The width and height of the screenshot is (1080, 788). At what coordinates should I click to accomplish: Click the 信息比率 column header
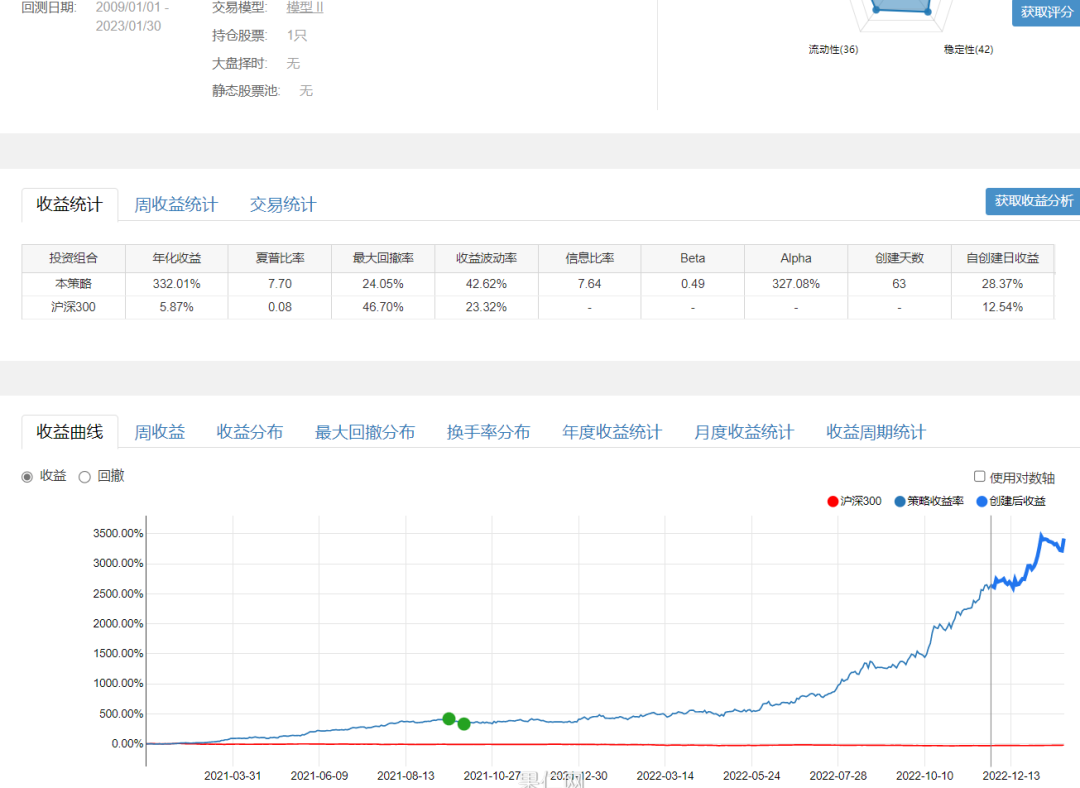click(590, 258)
